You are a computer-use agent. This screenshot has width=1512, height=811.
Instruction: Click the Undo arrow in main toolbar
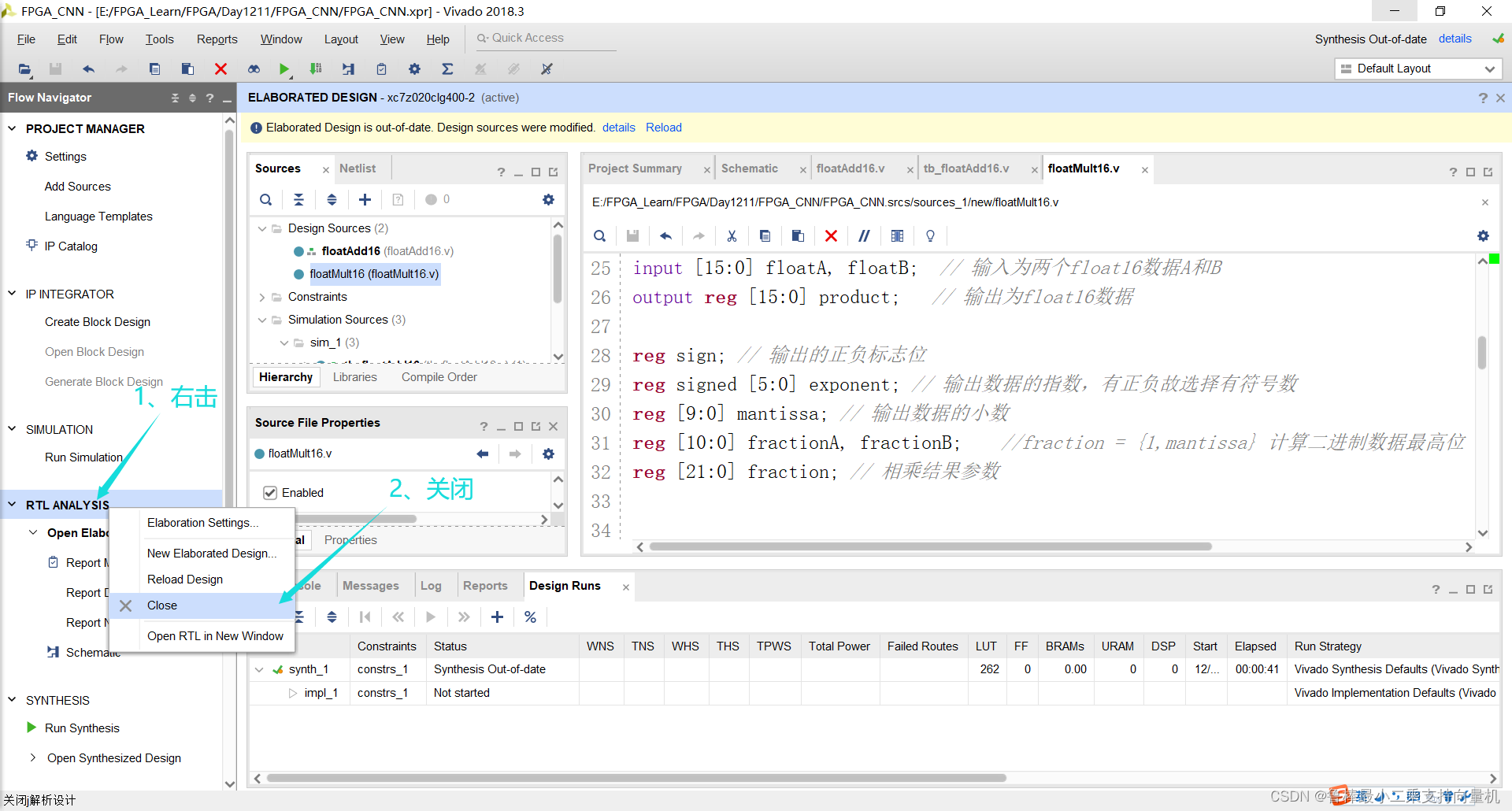pyautogui.click(x=88, y=69)
